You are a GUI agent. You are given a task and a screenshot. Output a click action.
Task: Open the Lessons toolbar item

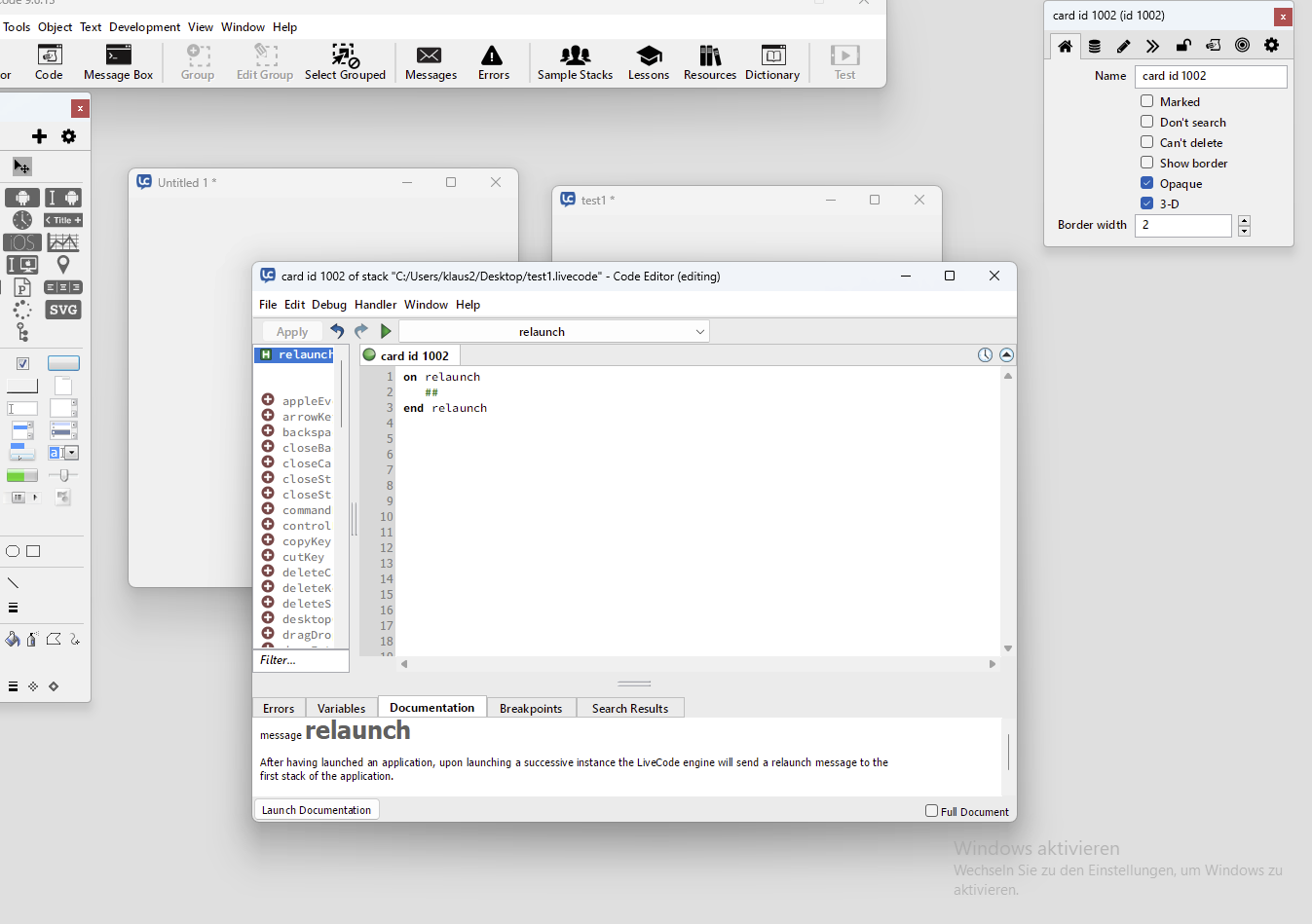pyautogui.click(x=648, y=62)
